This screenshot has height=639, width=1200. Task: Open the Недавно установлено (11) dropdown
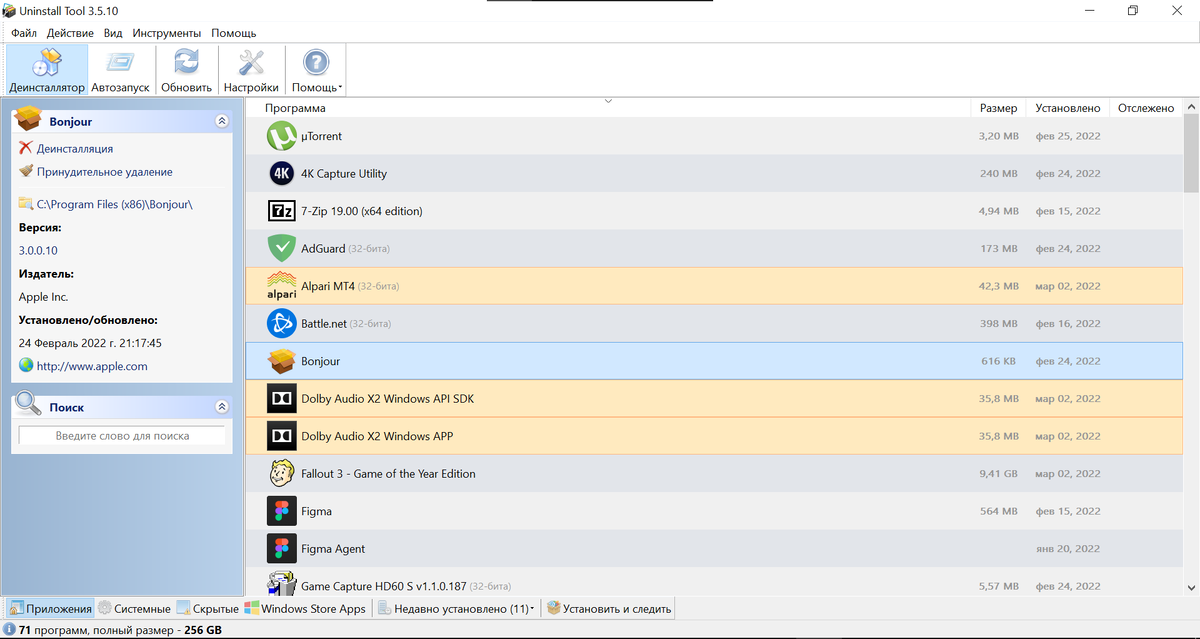coord(457,608)
